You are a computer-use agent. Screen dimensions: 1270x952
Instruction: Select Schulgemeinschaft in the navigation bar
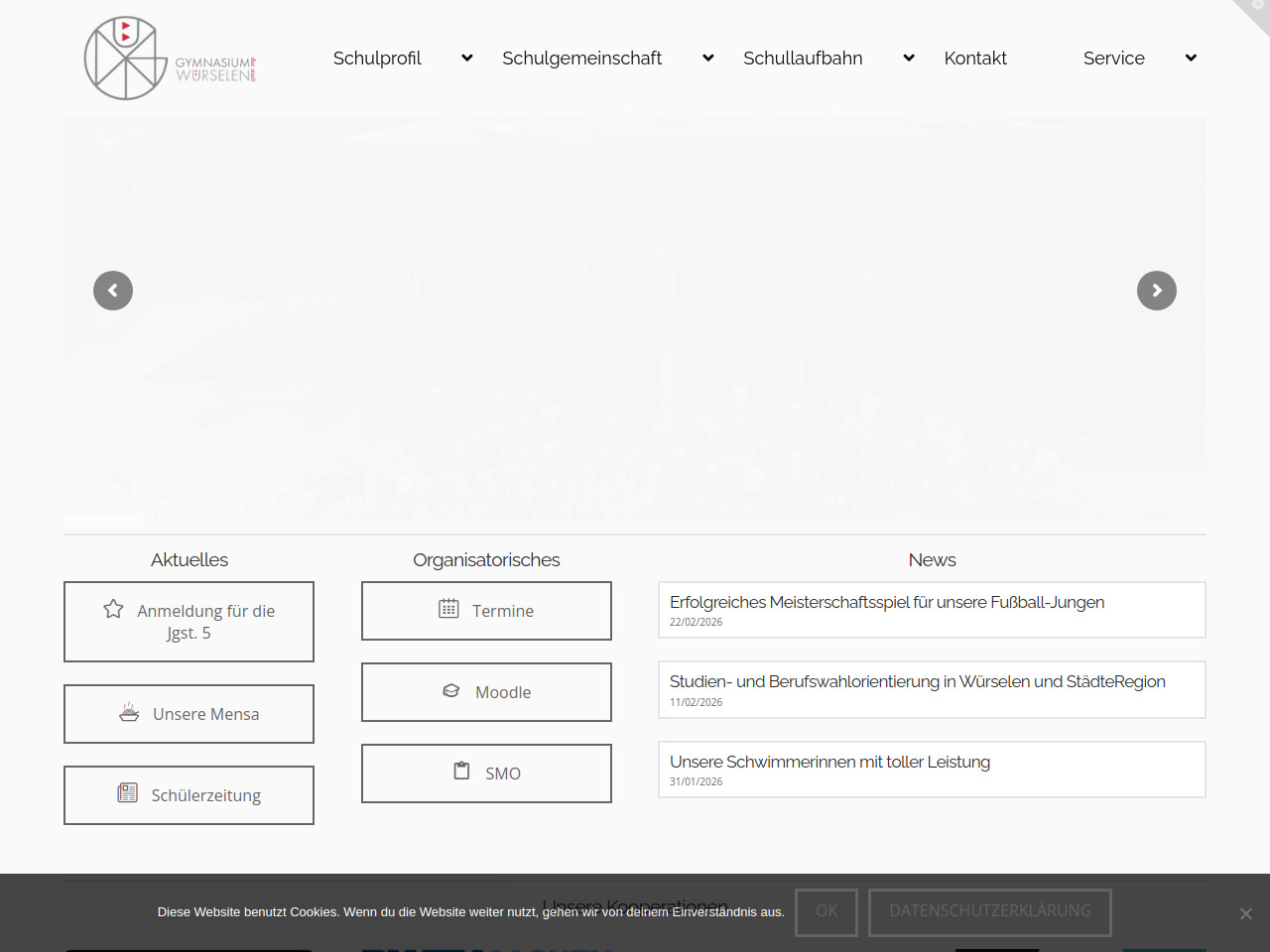tap(581, 59)
